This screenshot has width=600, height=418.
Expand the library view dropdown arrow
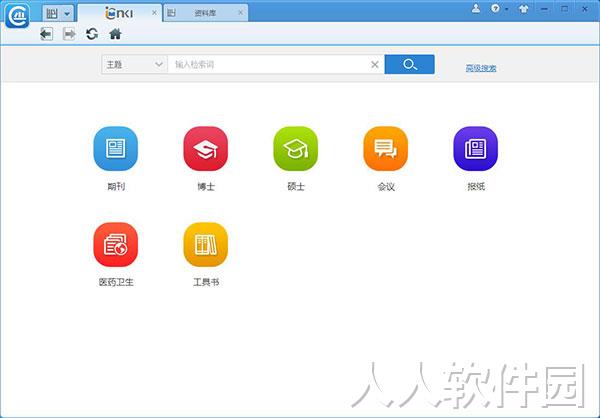tap(67, 14)
